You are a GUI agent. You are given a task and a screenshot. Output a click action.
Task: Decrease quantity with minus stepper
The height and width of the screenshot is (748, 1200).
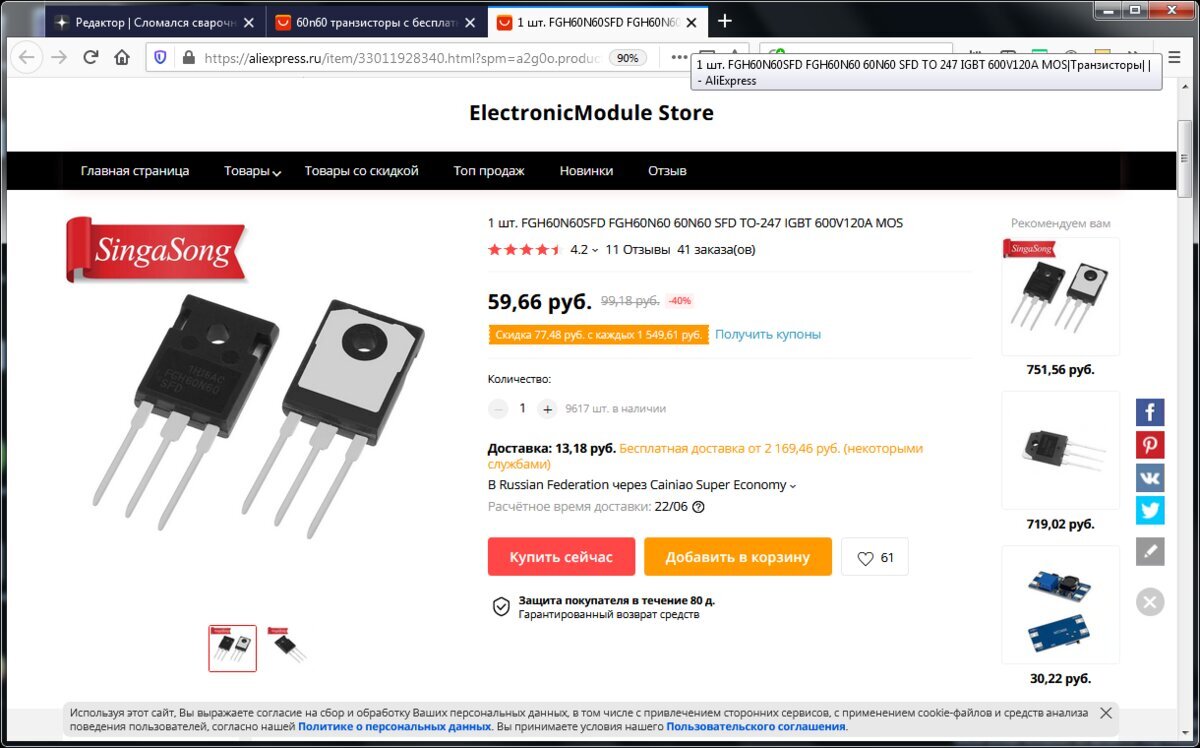498,409
